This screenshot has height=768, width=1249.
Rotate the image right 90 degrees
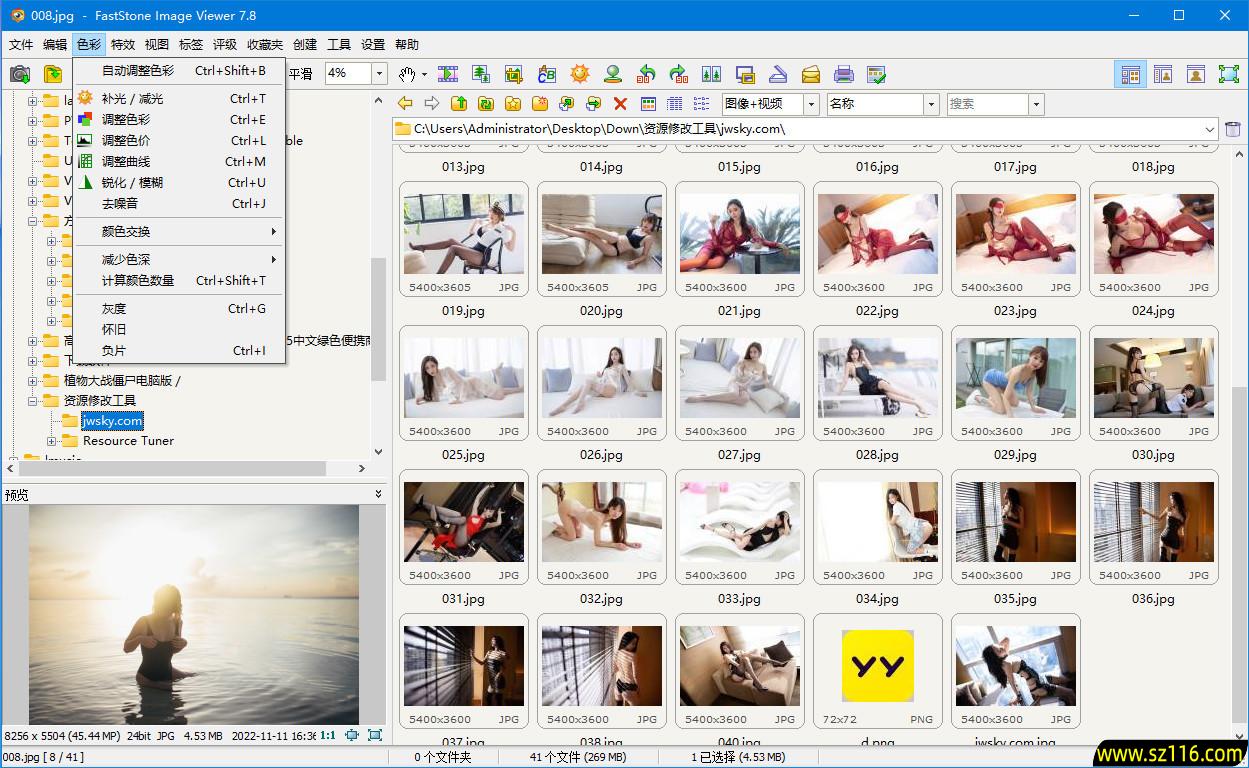(x=680, y=73)
